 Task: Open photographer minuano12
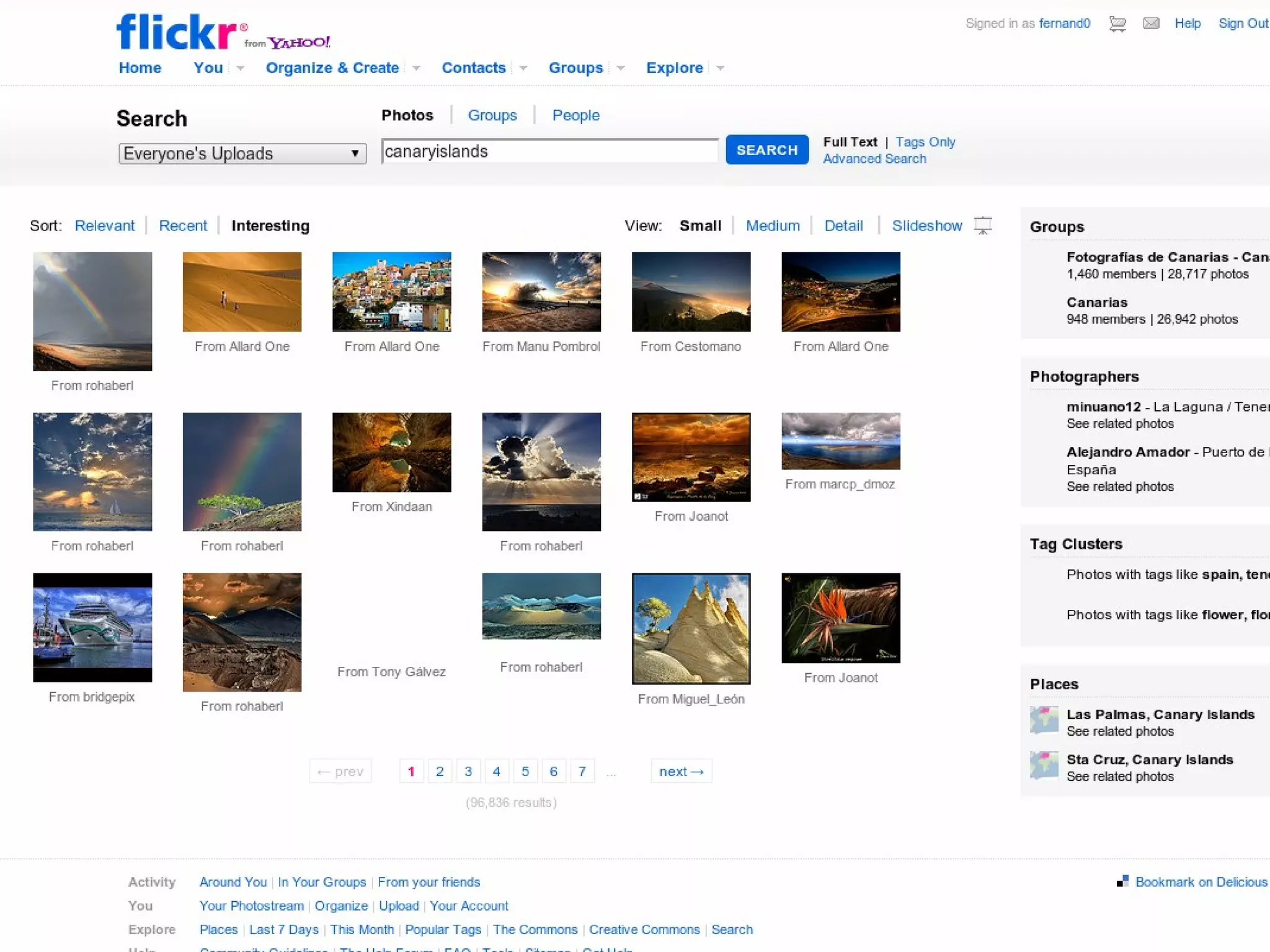click(1104, 407)
